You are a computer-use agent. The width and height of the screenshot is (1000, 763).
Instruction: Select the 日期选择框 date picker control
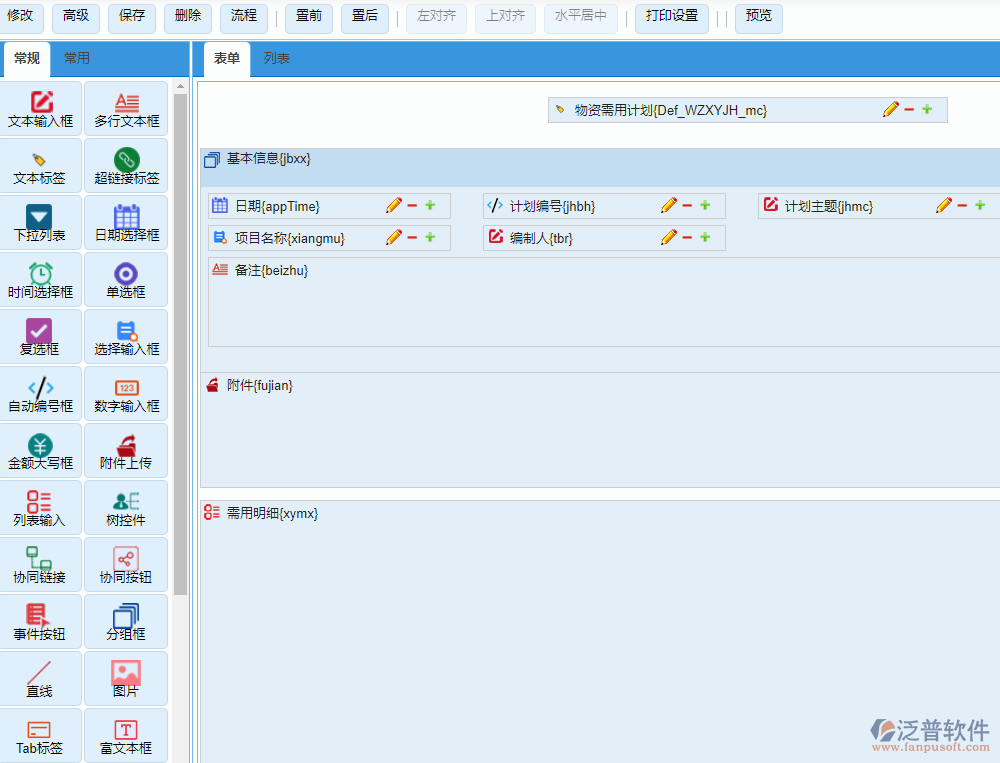(x=126, y=222)
